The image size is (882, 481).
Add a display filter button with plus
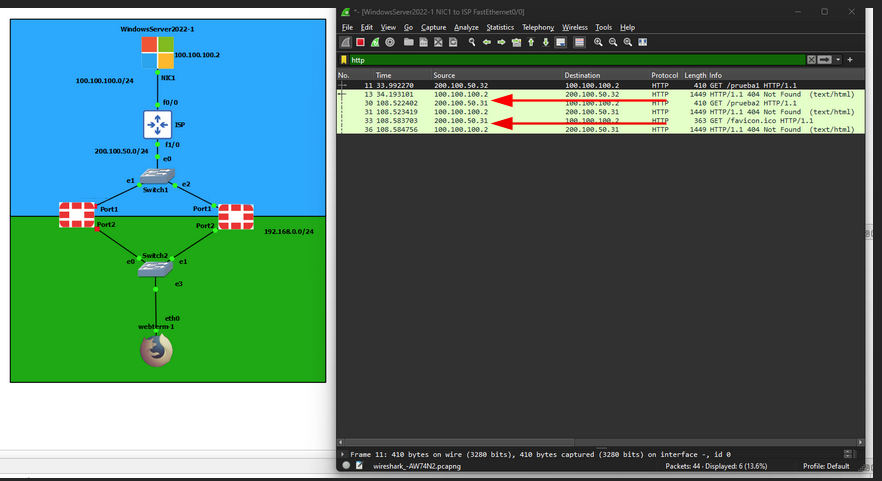850,60
